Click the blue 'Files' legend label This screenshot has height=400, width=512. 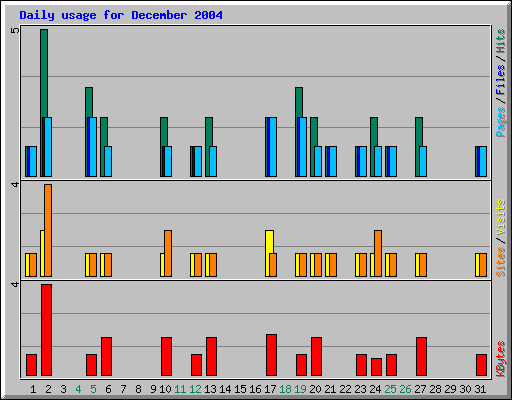pos(500,80)
